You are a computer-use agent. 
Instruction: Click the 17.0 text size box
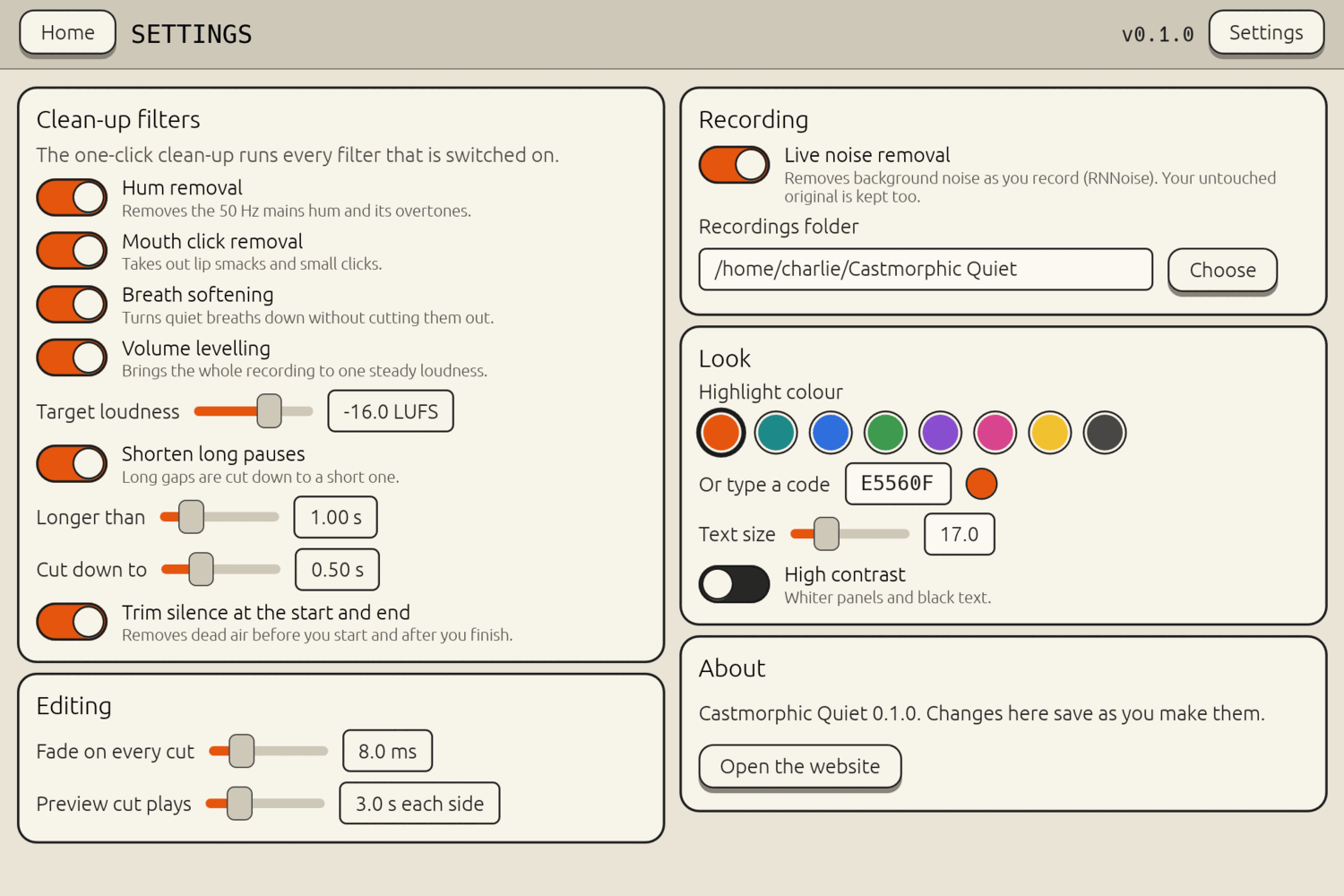coord(959,534)
